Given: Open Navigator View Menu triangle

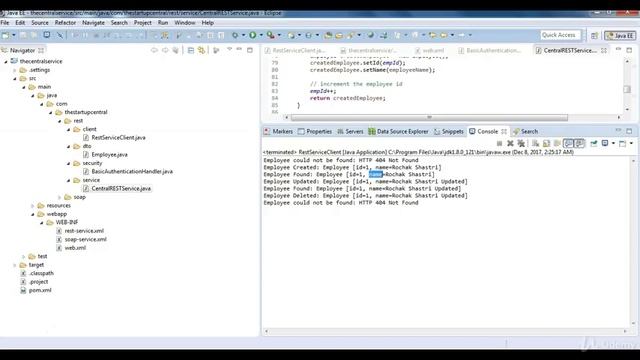Looking at the screenshot, I should click(x=229, y=50).
